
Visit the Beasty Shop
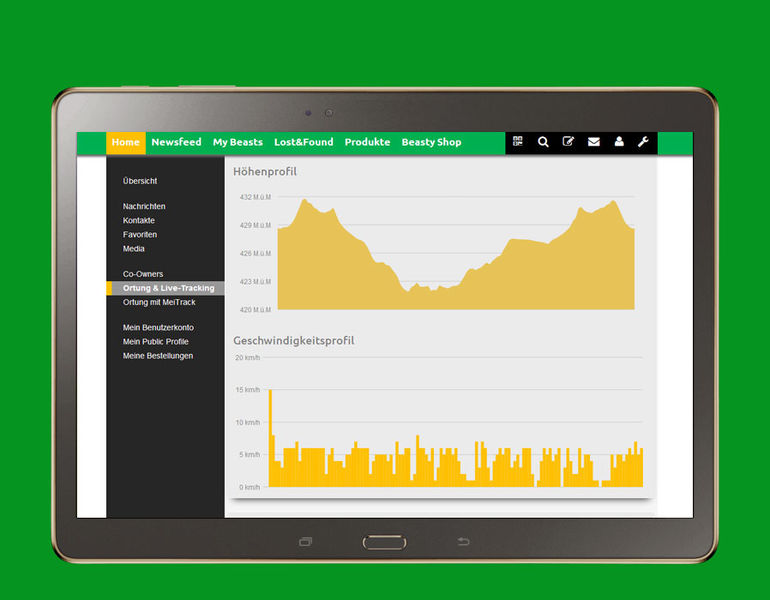coord(431,142)
